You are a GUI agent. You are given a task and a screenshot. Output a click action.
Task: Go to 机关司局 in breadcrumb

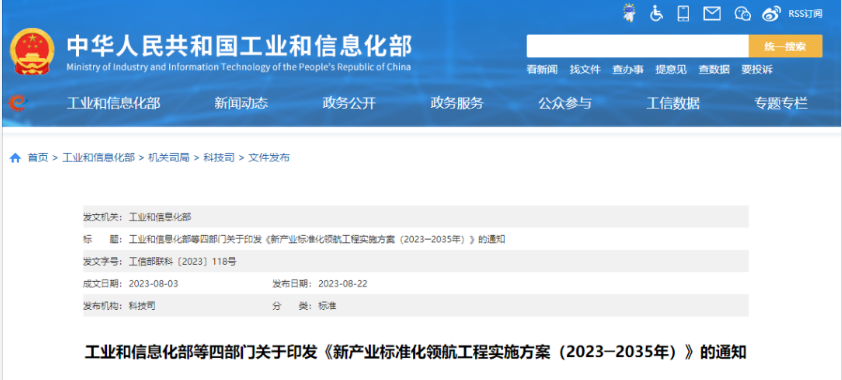(x=169, y=158)
